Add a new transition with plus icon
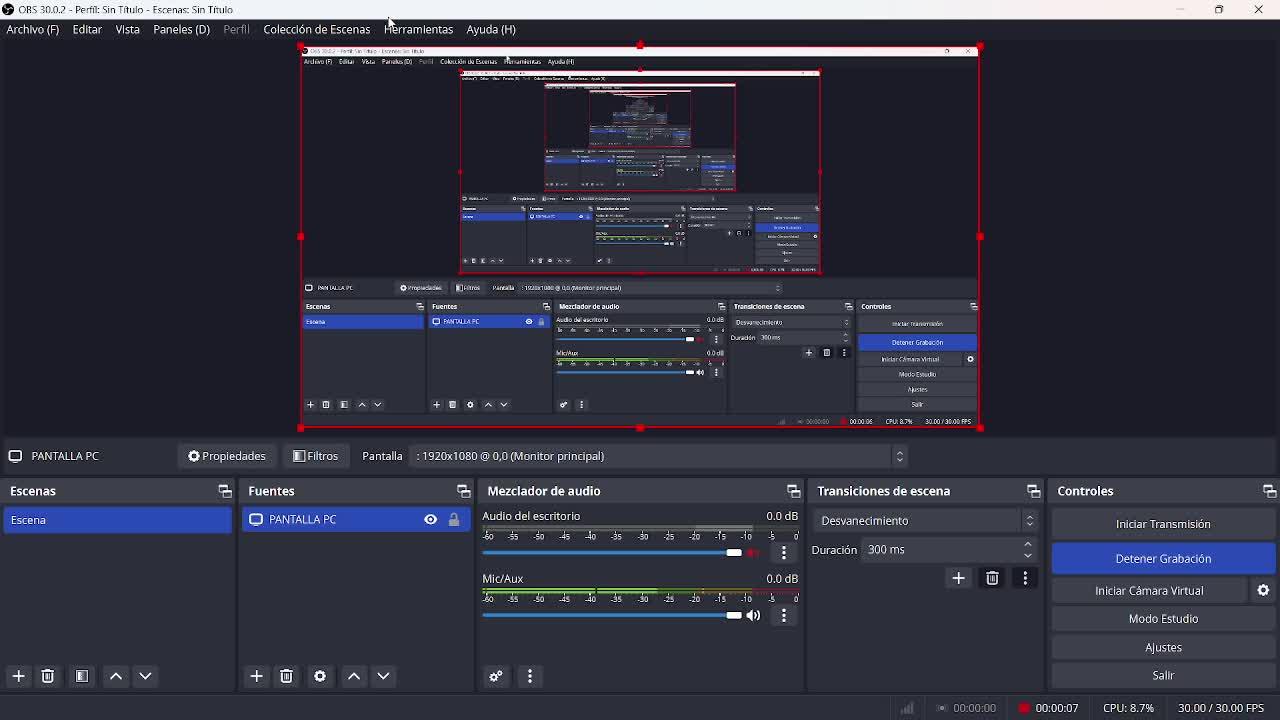The width and height of the screenshot is (1280, 720). coord(958,578)
